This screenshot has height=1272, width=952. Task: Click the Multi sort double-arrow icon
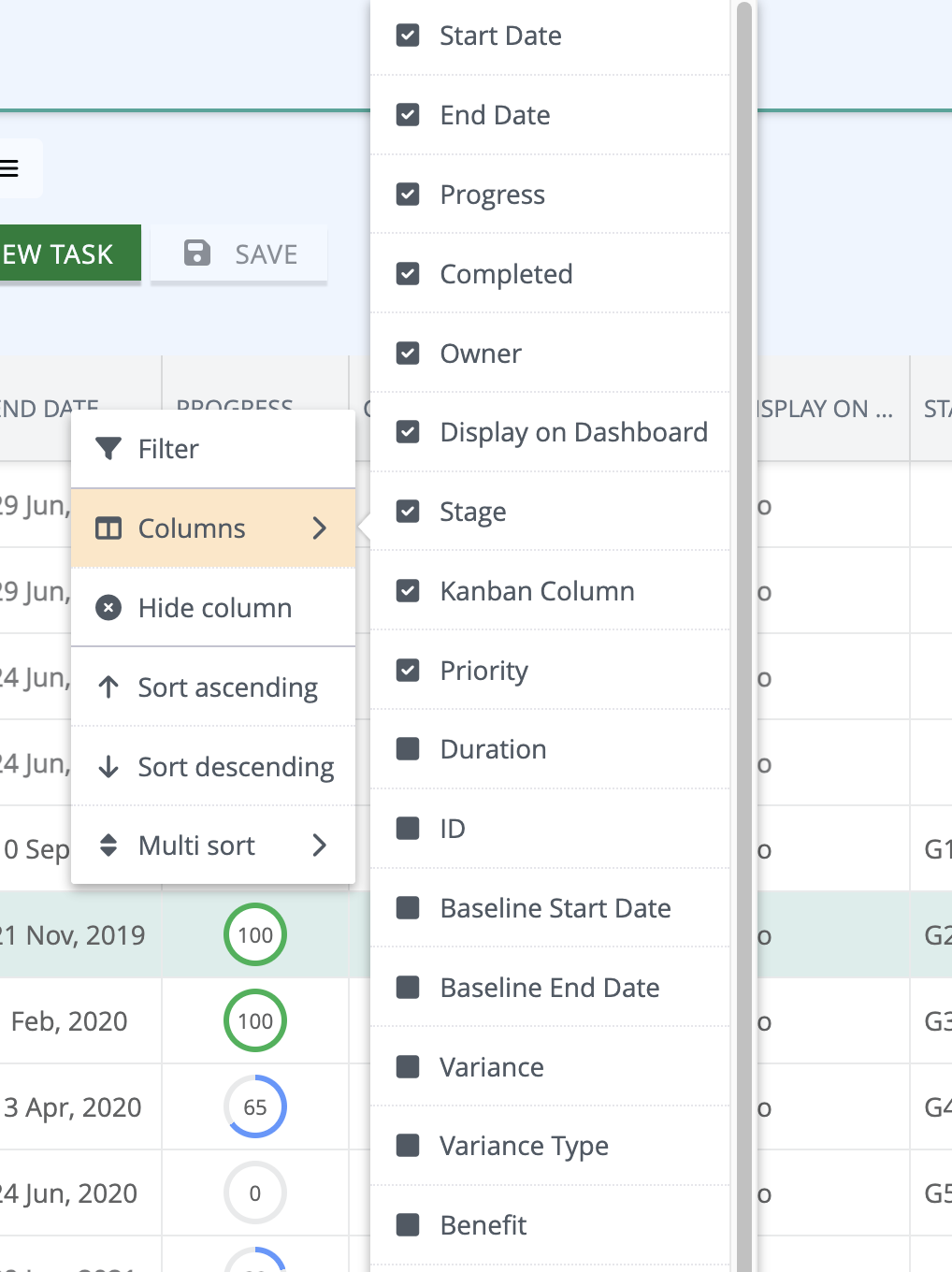108,846
